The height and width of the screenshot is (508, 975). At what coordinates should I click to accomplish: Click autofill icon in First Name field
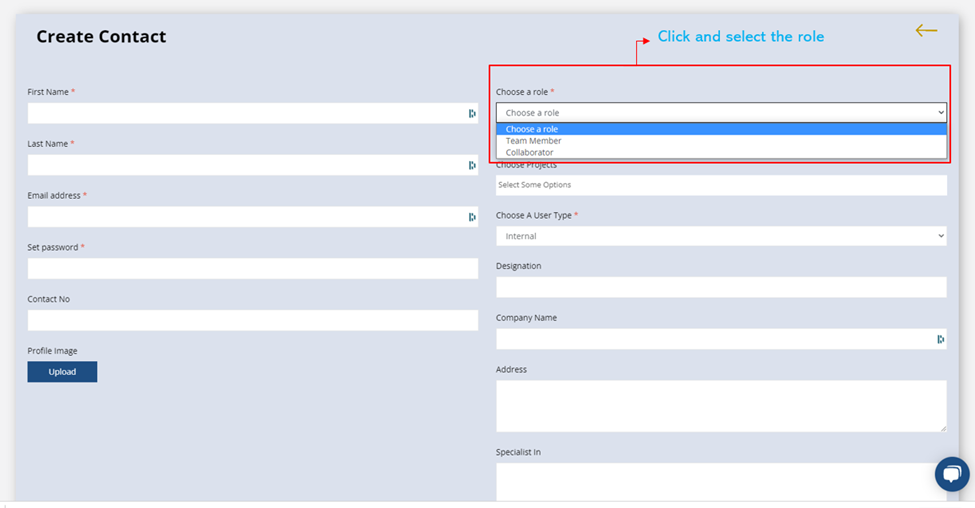[472, 113]
